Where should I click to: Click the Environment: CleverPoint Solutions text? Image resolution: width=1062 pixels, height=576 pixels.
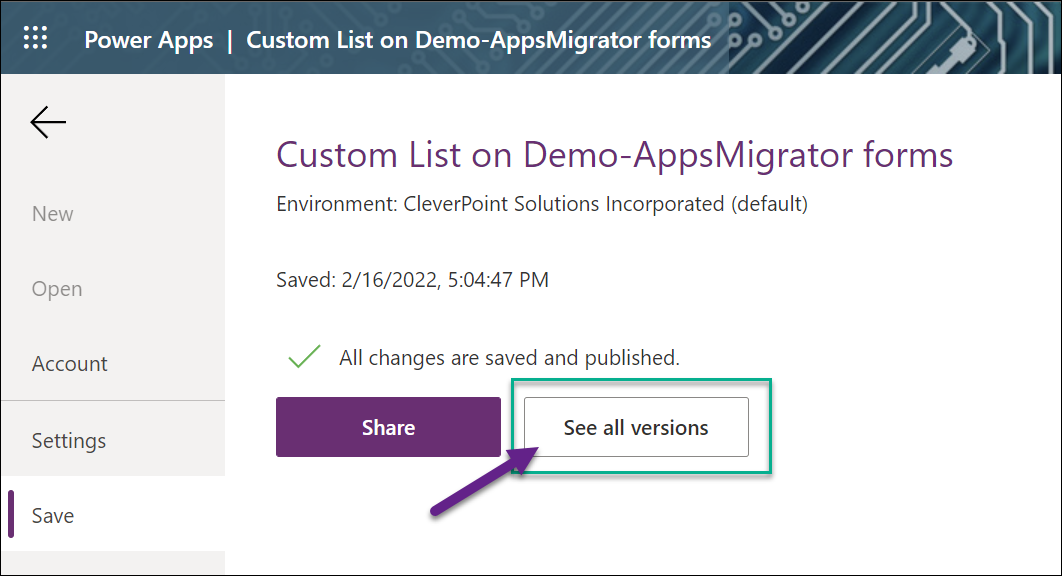click(542, 204)
